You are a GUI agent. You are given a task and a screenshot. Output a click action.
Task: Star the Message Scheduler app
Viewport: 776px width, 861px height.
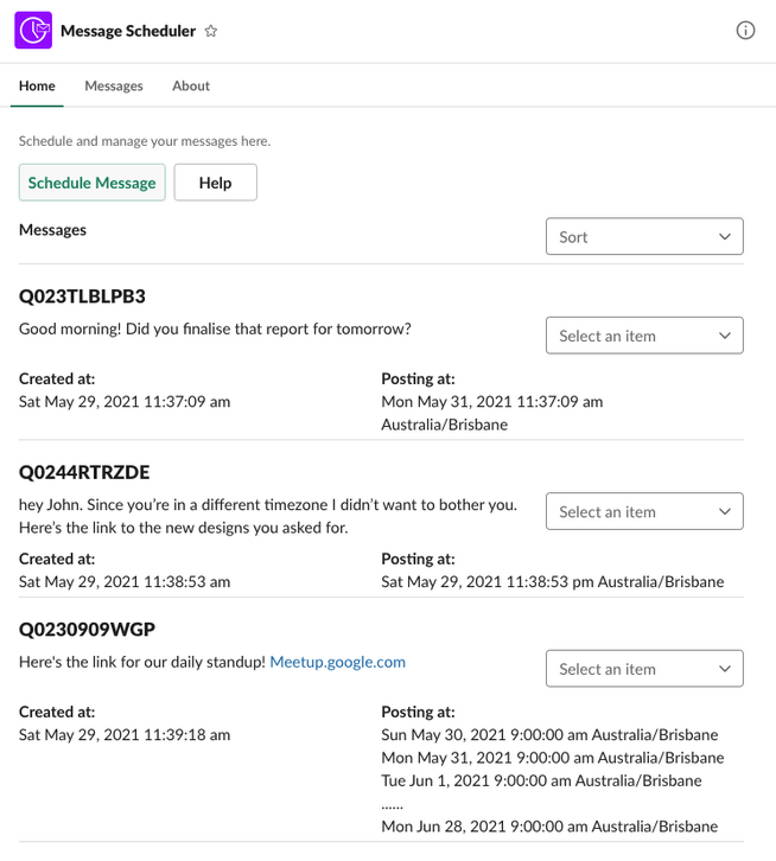tap(211, 31)
